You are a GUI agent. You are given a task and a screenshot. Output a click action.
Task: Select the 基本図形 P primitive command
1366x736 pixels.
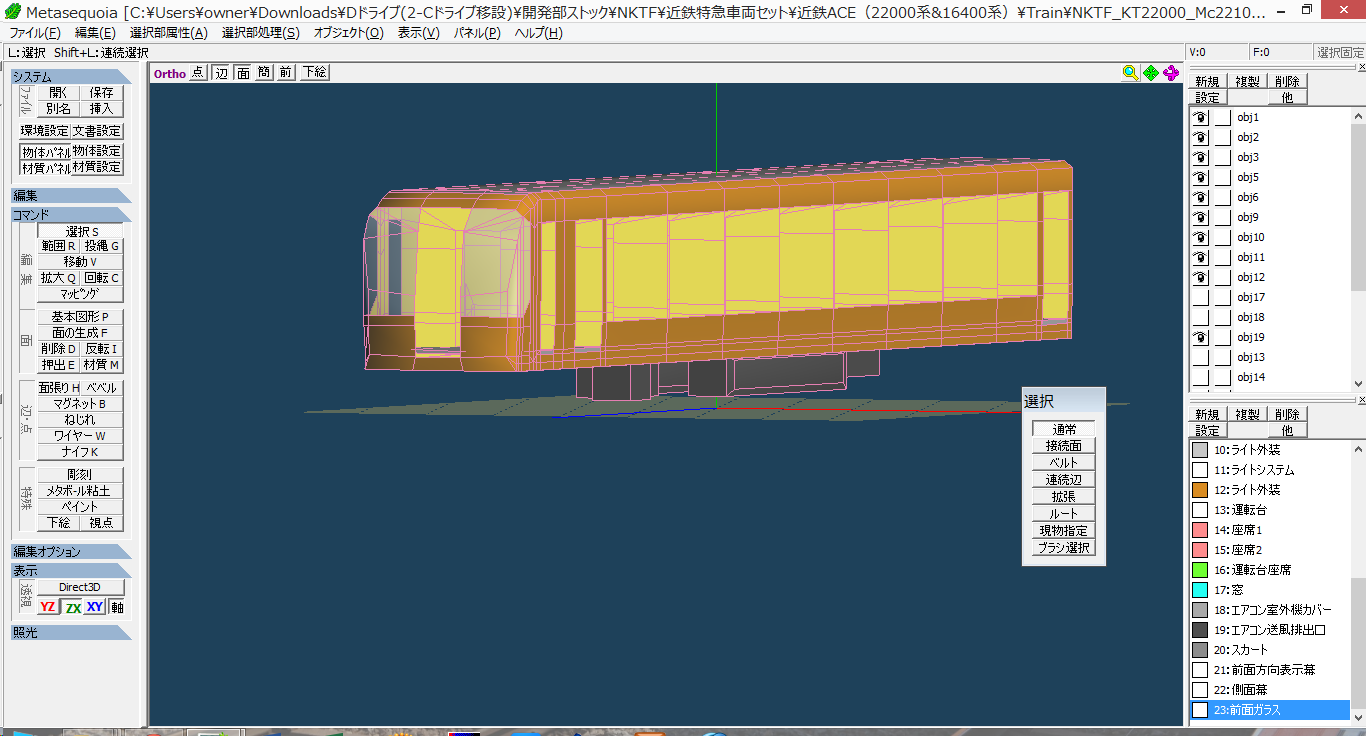tap(80, 316)
